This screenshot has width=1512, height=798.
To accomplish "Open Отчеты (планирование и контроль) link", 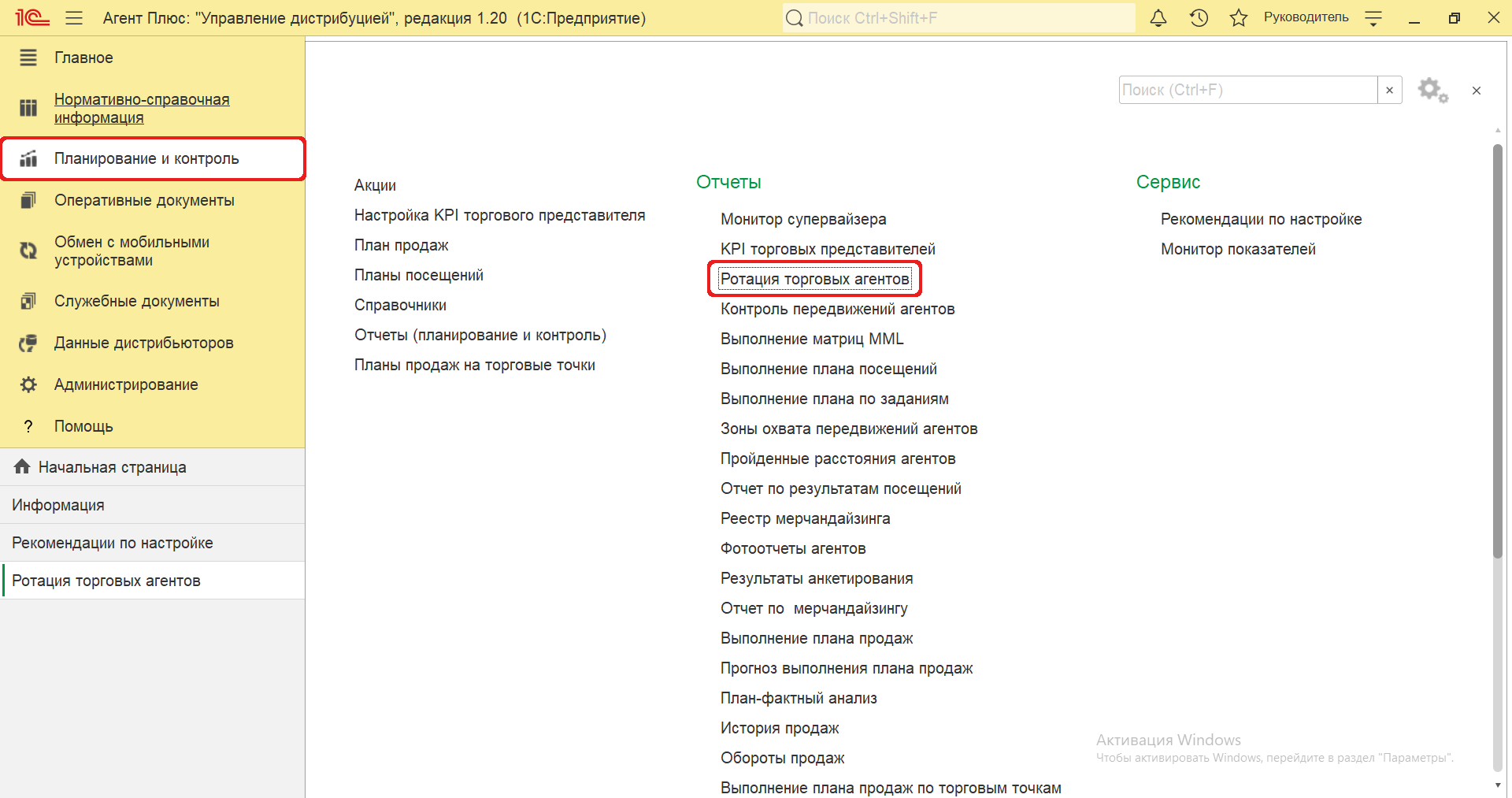I will coord(480,335).
